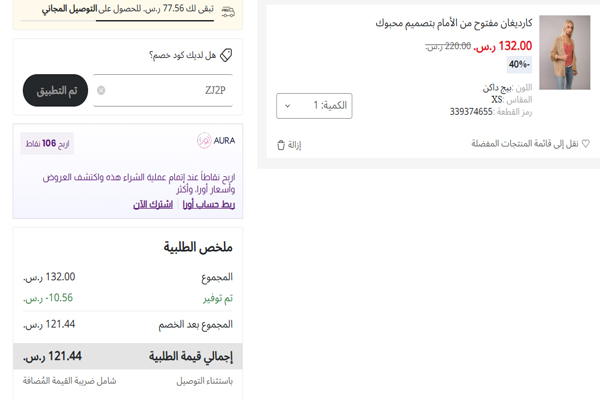Click the green savings amount -10.56
The width and height of the screenshot is (600, 400).
[48, 297]
